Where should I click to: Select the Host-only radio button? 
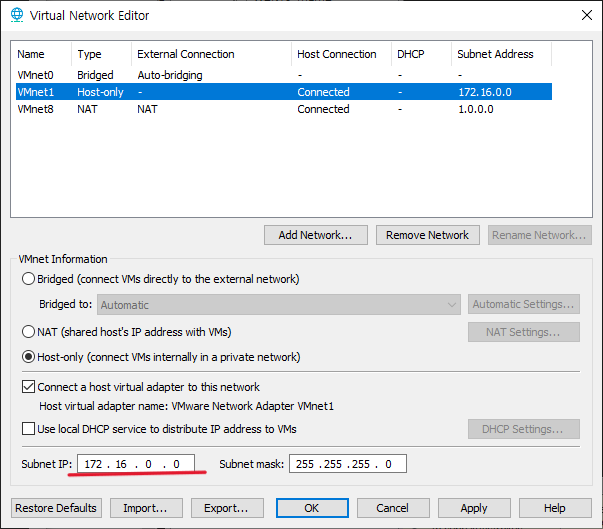point(28,357)
